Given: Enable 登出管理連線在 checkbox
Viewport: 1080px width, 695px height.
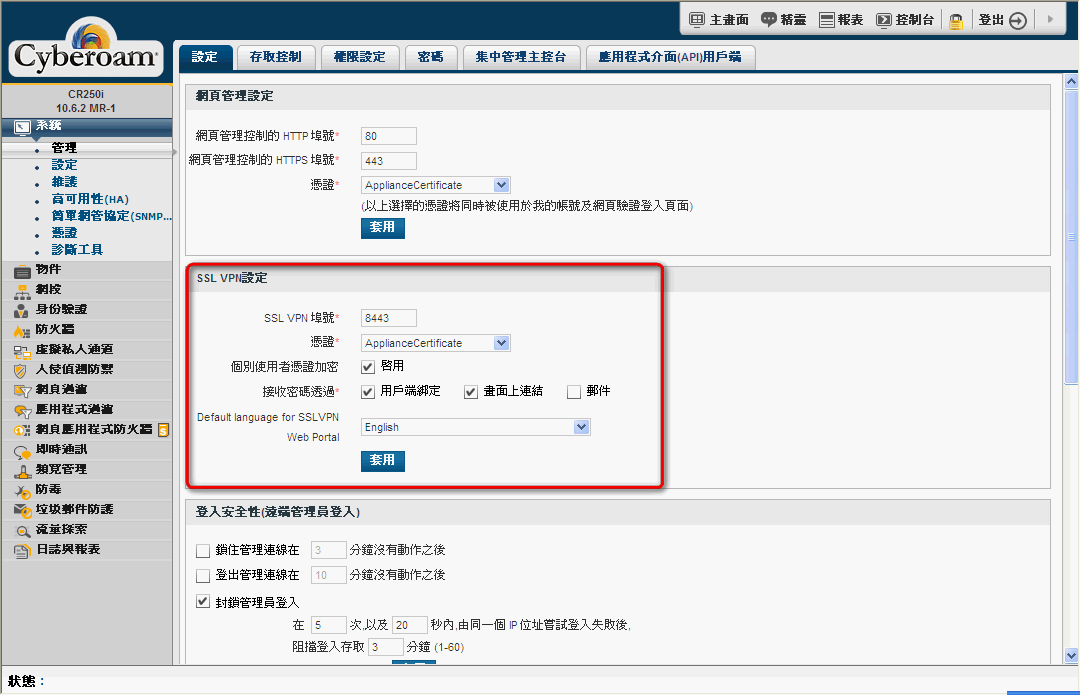Looking at the screenshot, I should point(202,575).
